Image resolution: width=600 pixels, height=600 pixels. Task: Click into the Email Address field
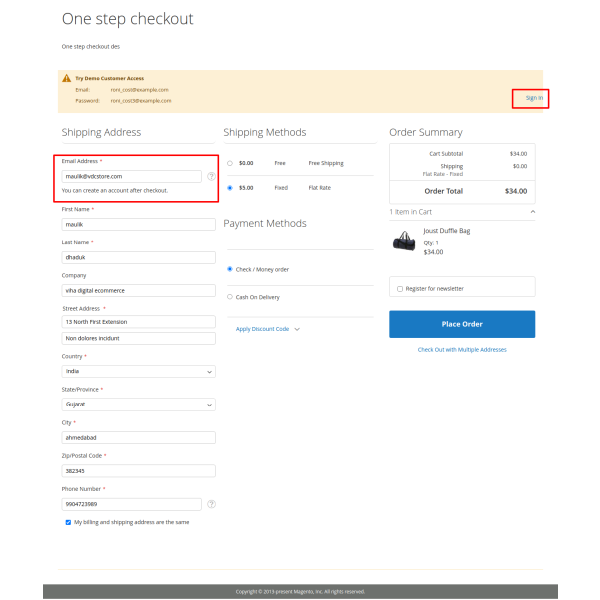pos(132,176)
